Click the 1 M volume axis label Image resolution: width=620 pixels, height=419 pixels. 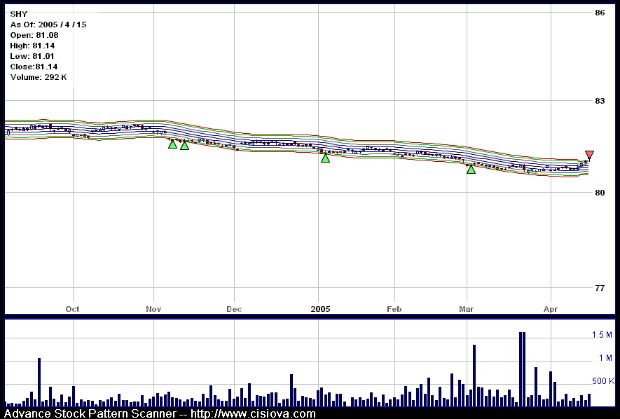point(606,358)
